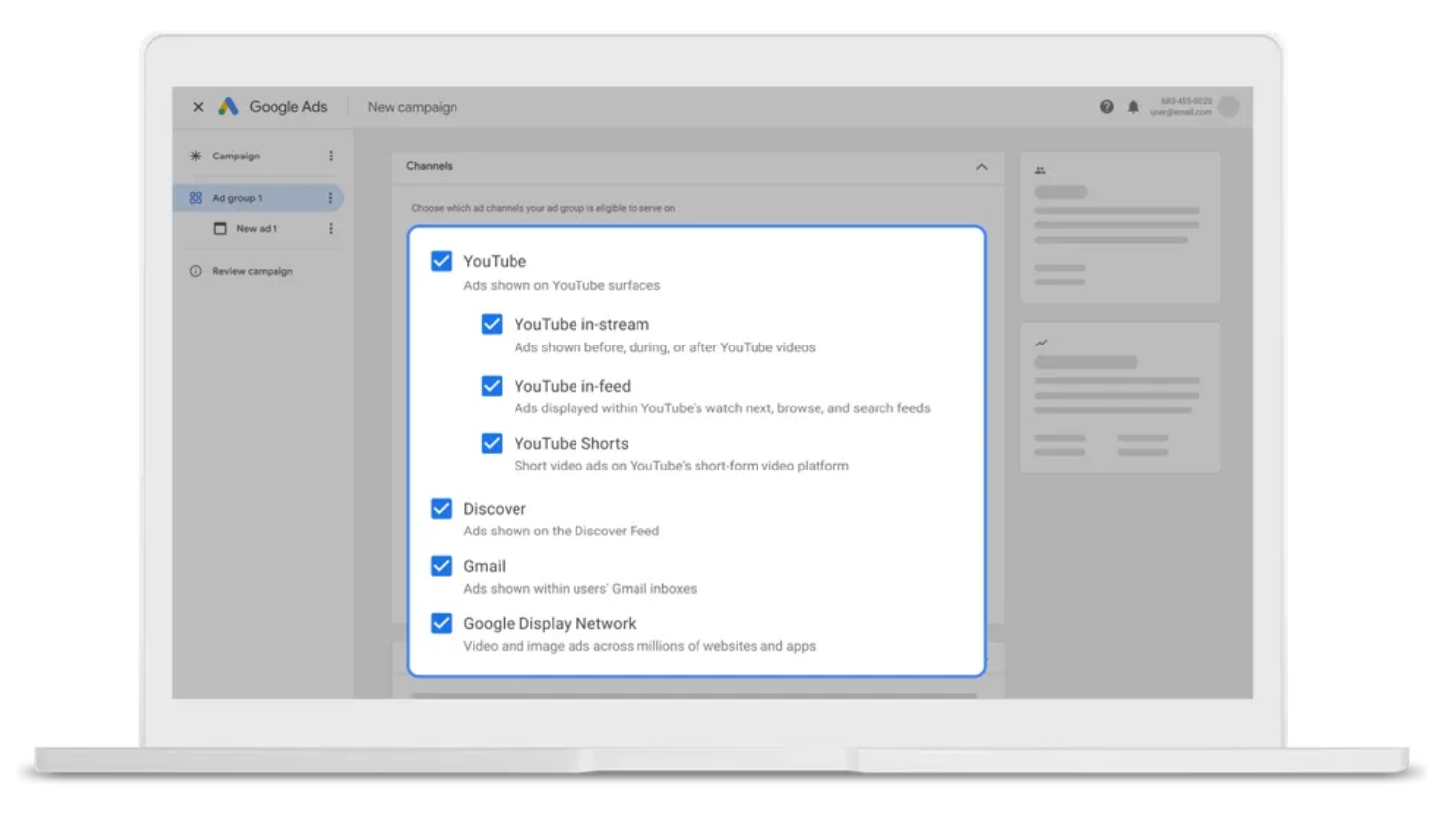Click the YouTube in-stream label

coord(581,324)
